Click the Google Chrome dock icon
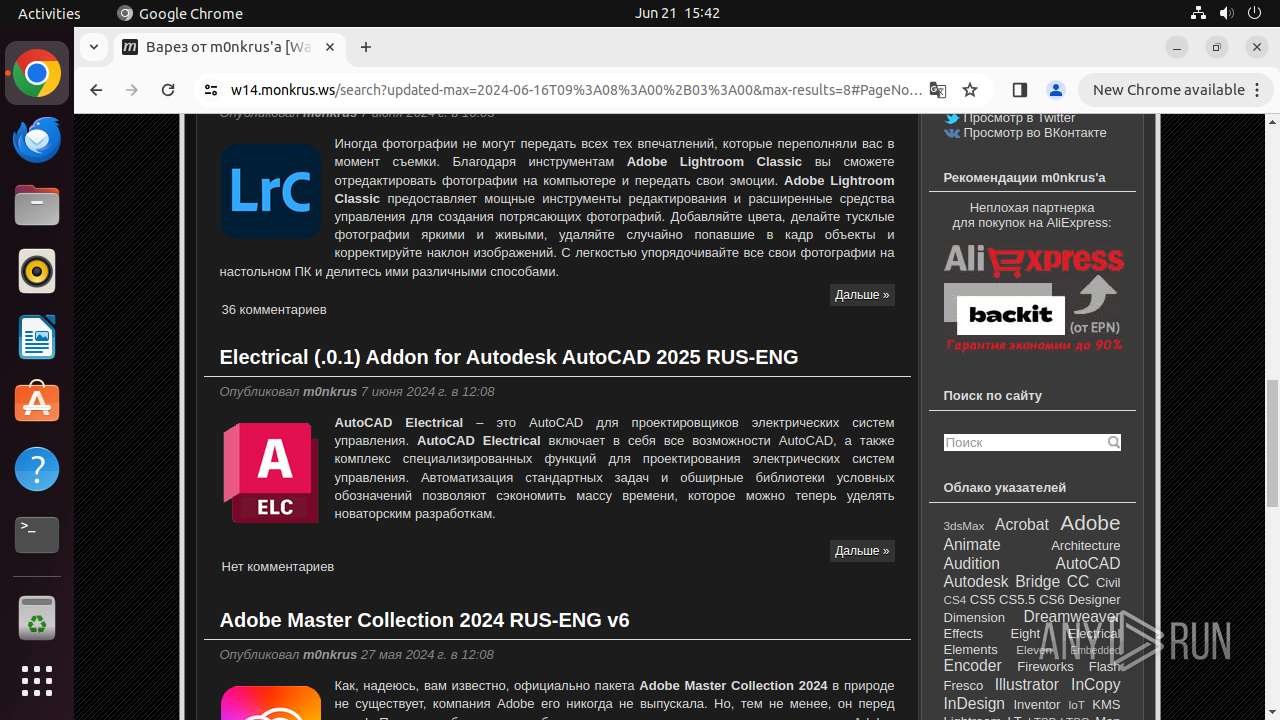This screenshot has height=720, width=1280. [x=37, y=73]
